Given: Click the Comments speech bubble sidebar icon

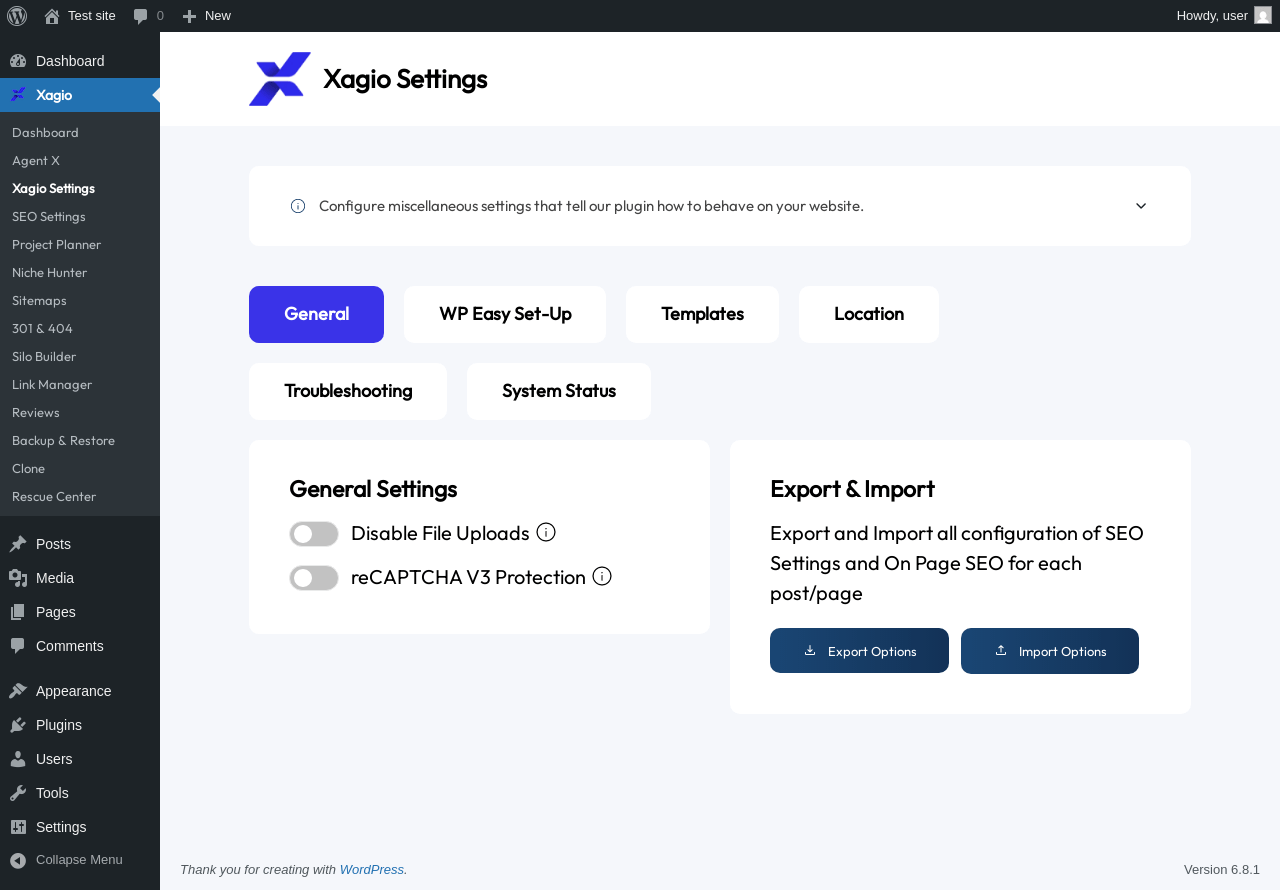Looking at the screenshot, I should coord(18,646).
